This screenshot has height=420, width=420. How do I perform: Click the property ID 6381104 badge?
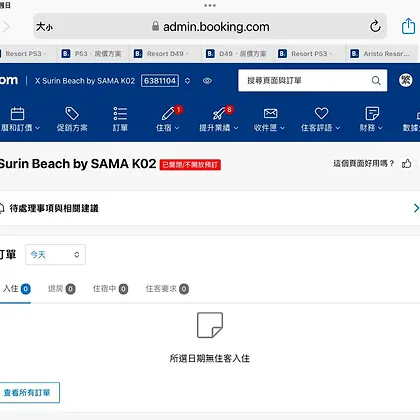160,81
